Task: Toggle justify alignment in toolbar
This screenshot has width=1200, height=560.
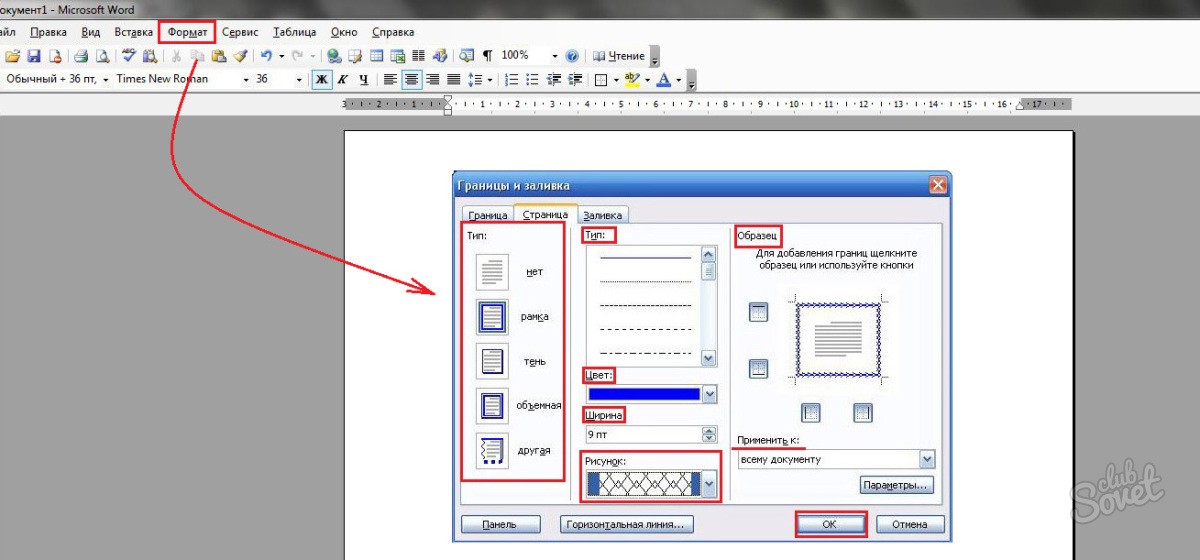Action: (453, 79)
